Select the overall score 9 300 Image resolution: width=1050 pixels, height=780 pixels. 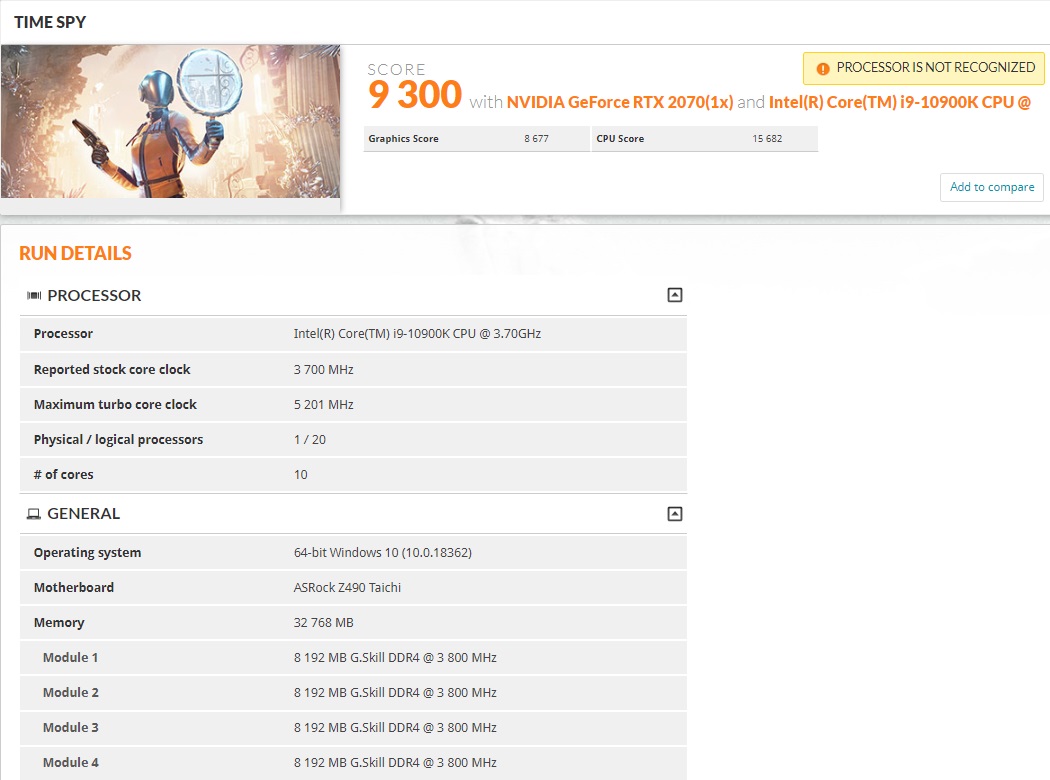(x=415, y=94)
